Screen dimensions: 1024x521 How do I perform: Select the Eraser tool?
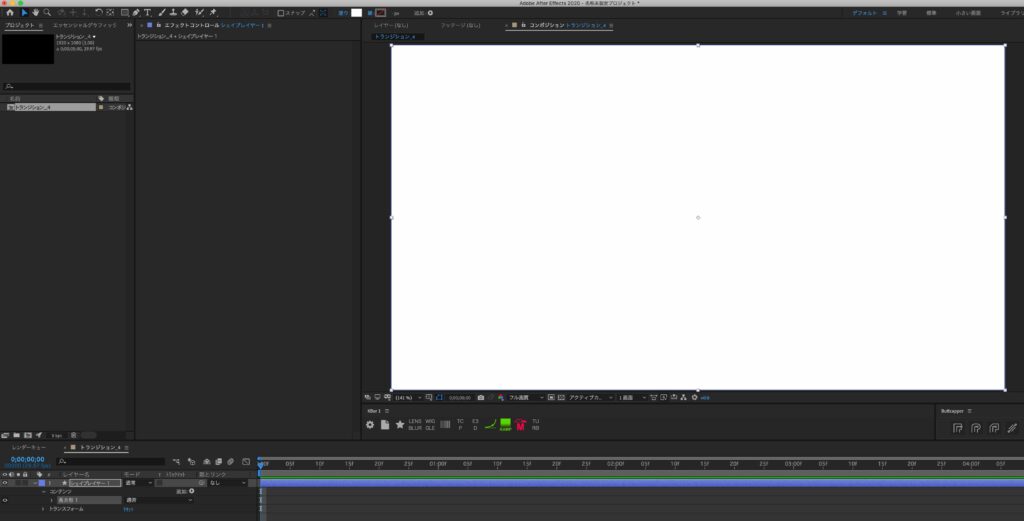pos(185,12)
